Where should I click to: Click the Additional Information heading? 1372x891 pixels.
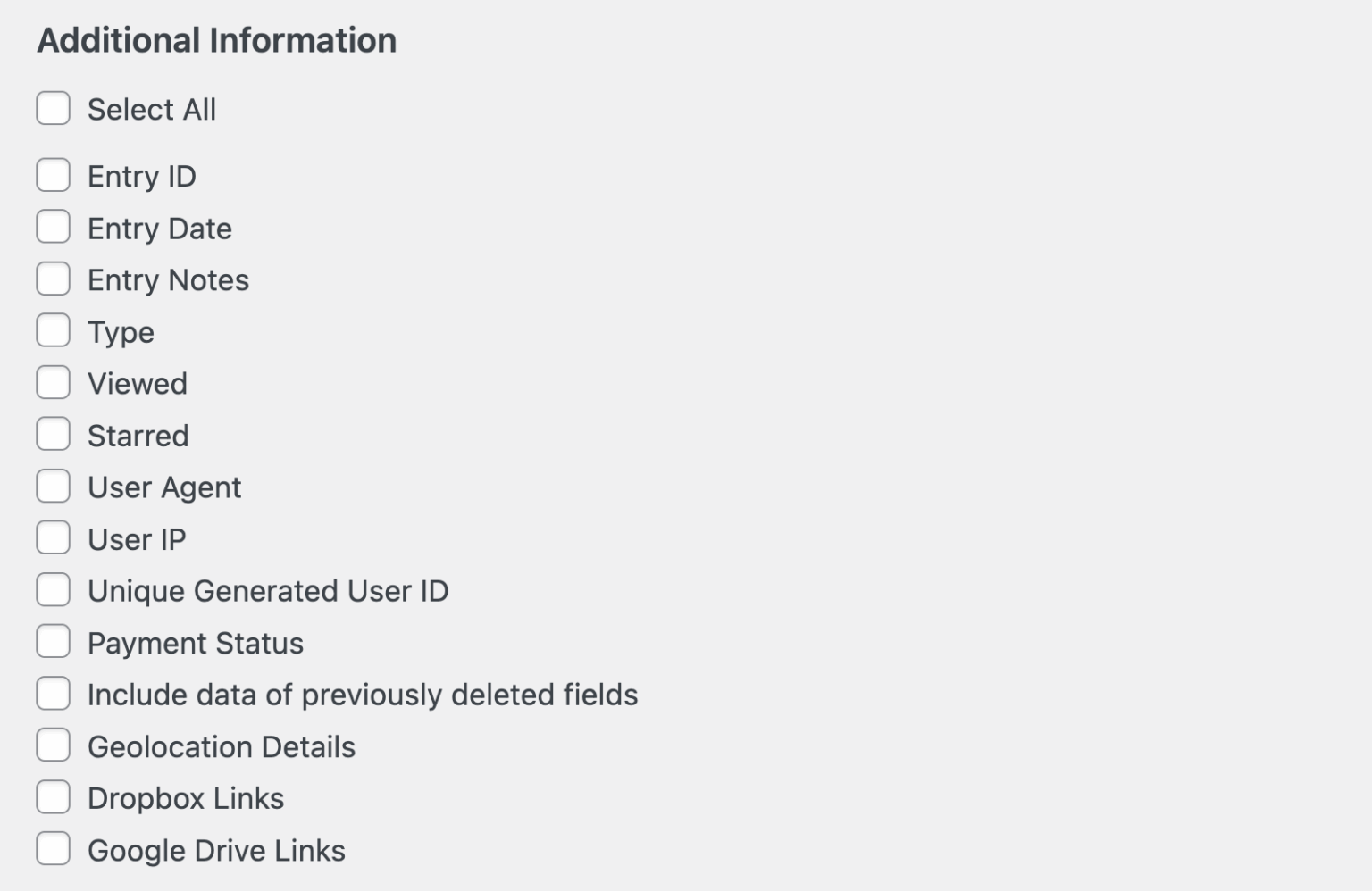[216, 39]
